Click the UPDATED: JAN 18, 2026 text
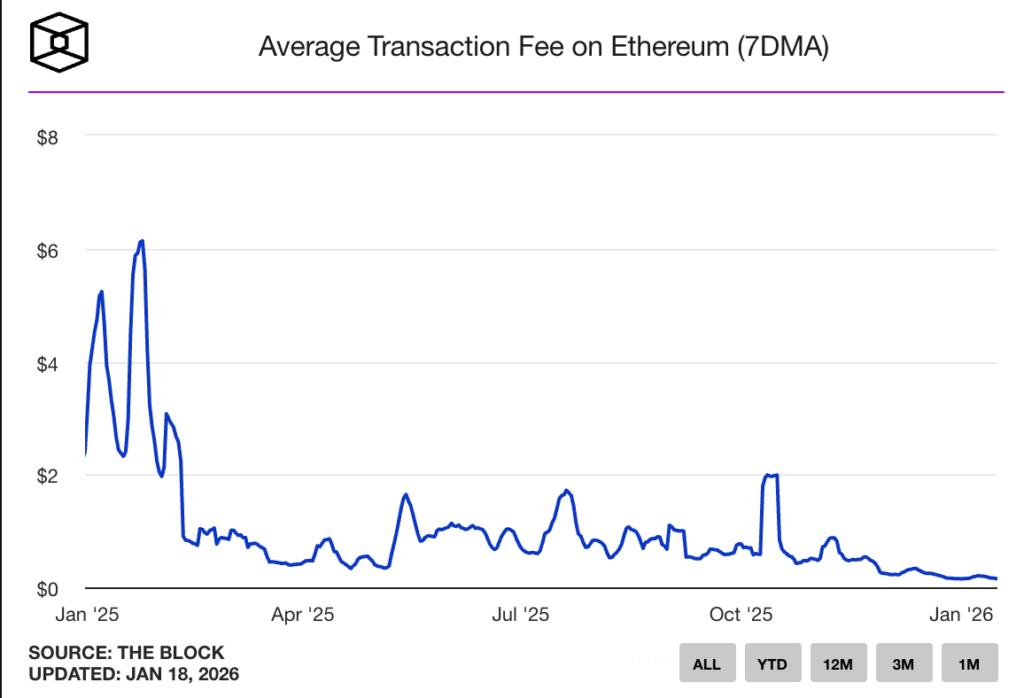This screenshot has width=1024, height=698. (133, 674)
